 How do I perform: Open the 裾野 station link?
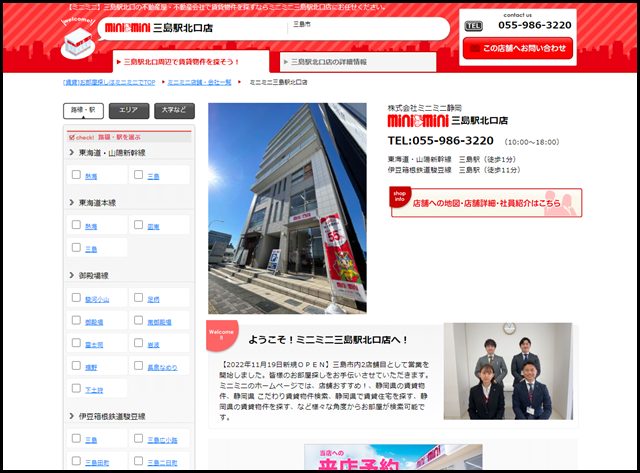click(91, 367)
